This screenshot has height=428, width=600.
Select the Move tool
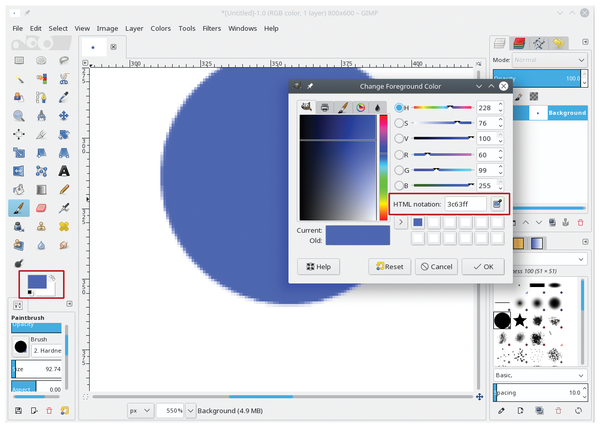click(64, 116)
